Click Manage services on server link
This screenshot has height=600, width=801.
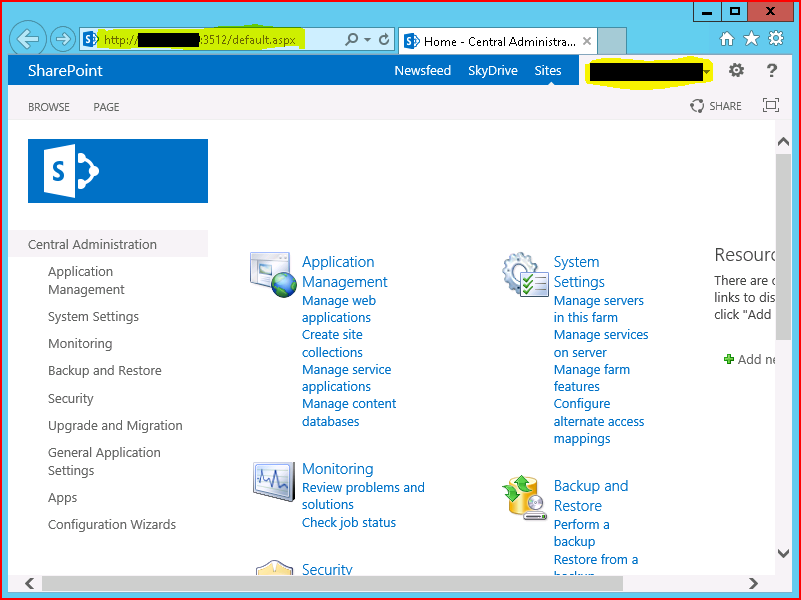(601, 343)
